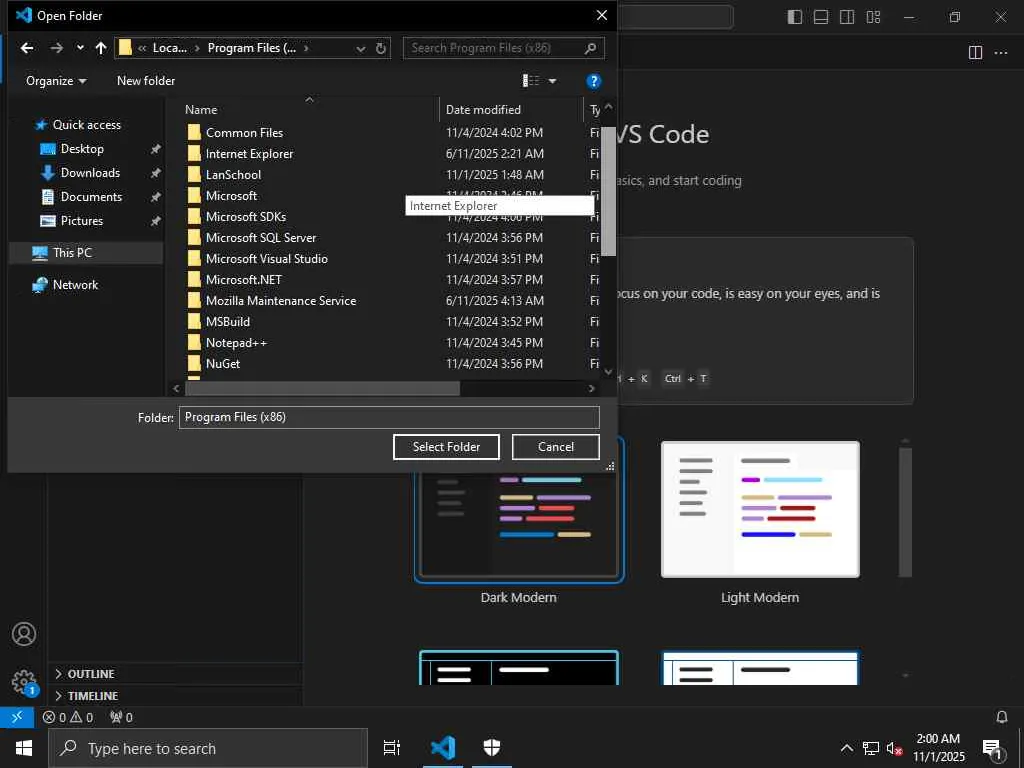
Task: Click the forward navigation arrow
Action: (57, 48)
